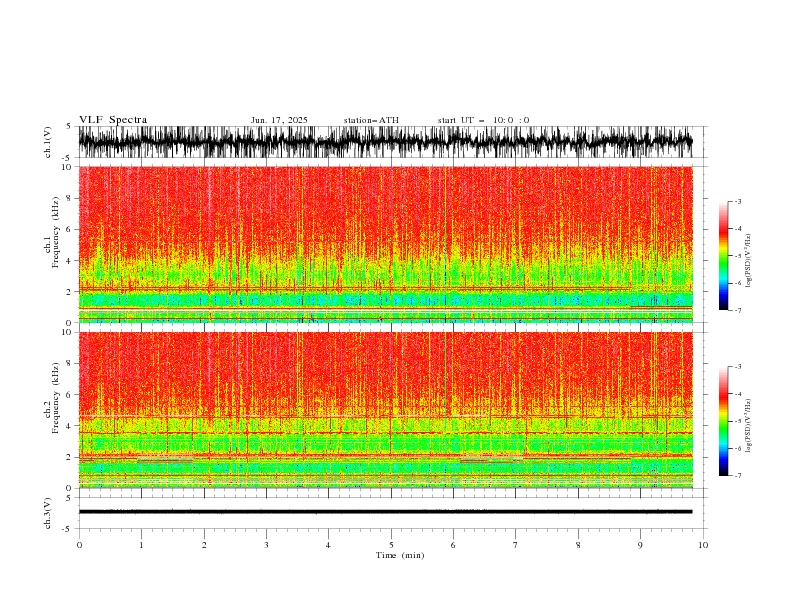
Task: Click the "6" tick on ch.2 frequency axis
Action: tap(70, 395)
